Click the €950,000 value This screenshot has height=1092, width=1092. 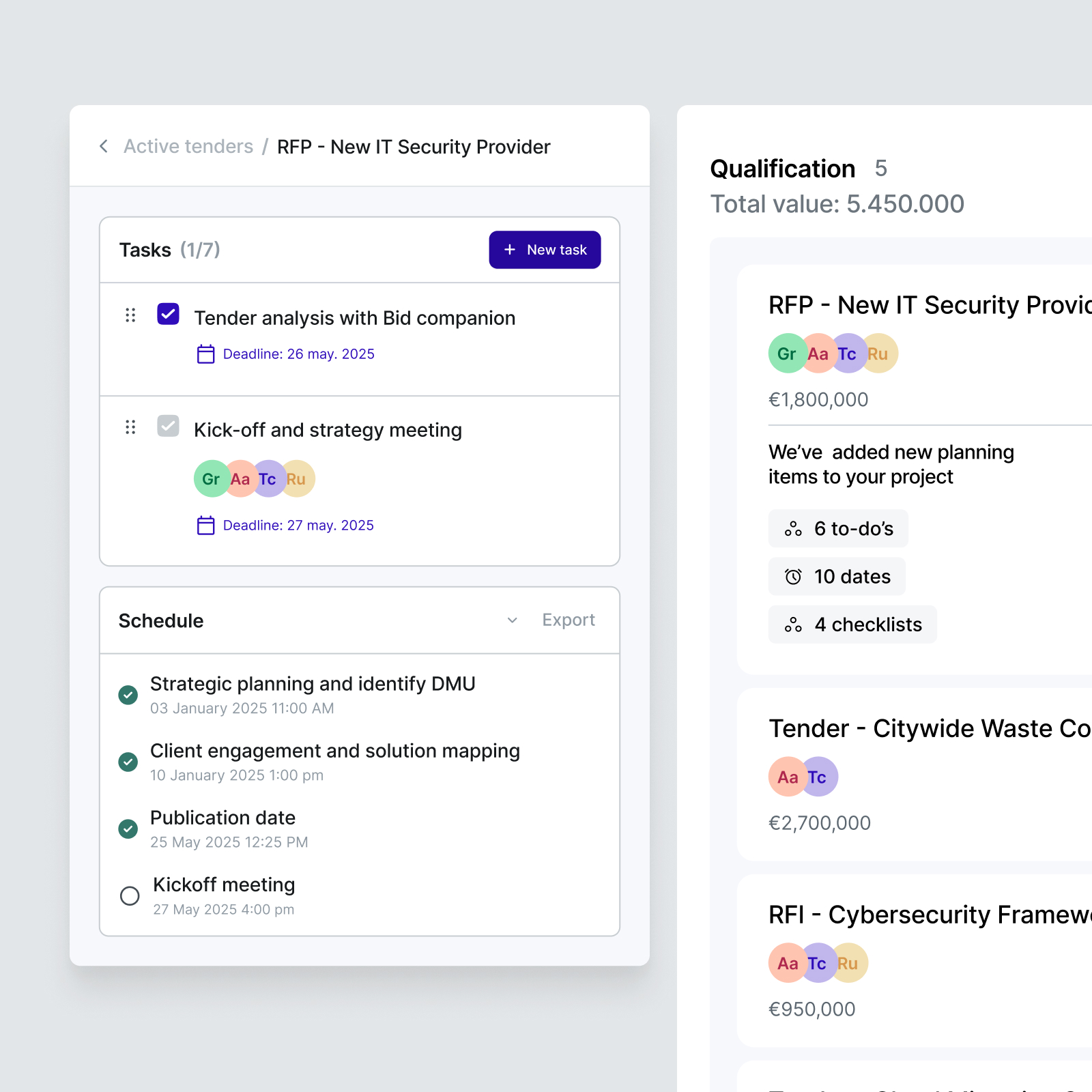(812, 1009)
